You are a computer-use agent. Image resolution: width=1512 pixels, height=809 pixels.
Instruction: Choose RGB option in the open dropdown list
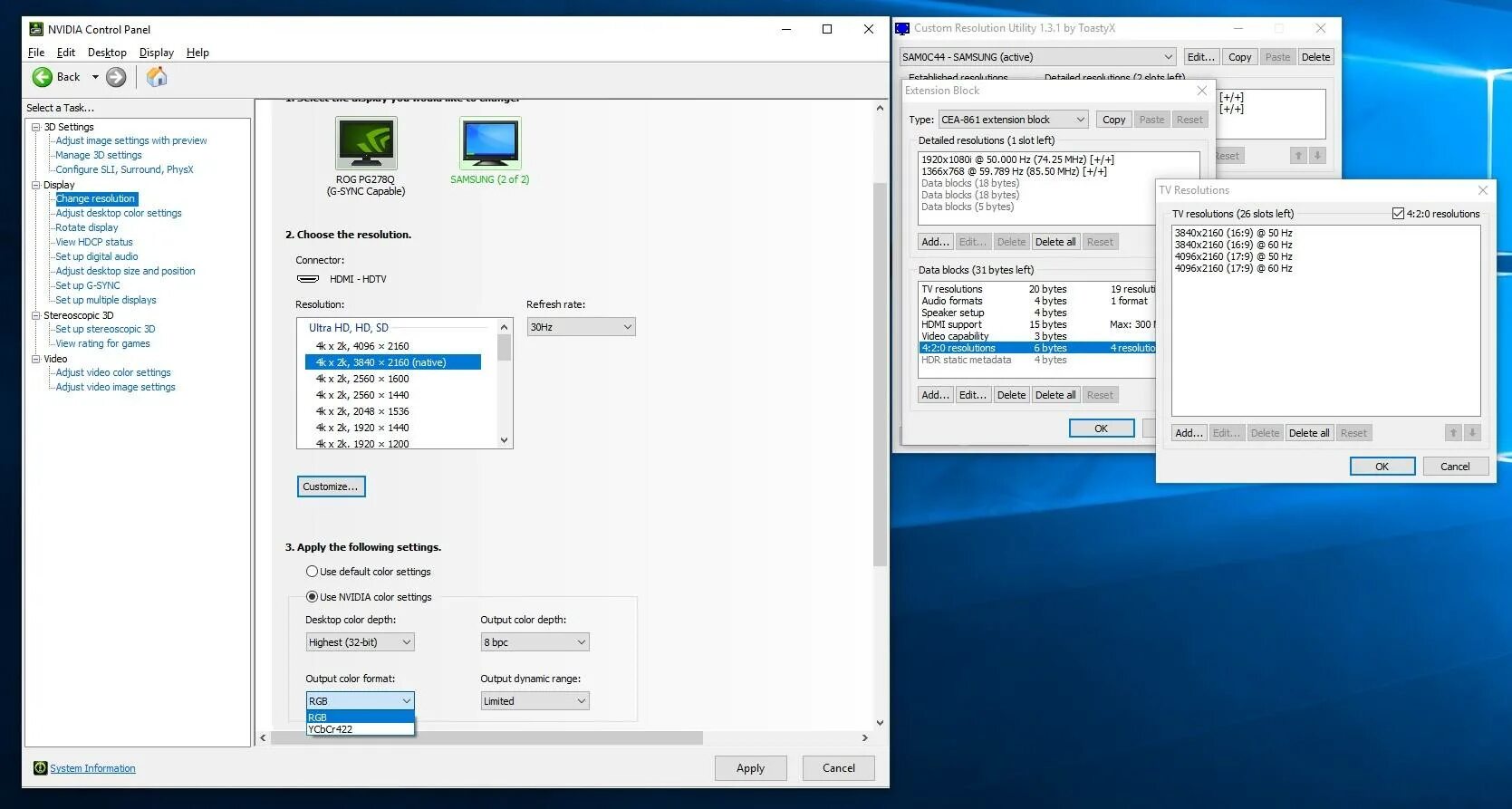point(360,718)
